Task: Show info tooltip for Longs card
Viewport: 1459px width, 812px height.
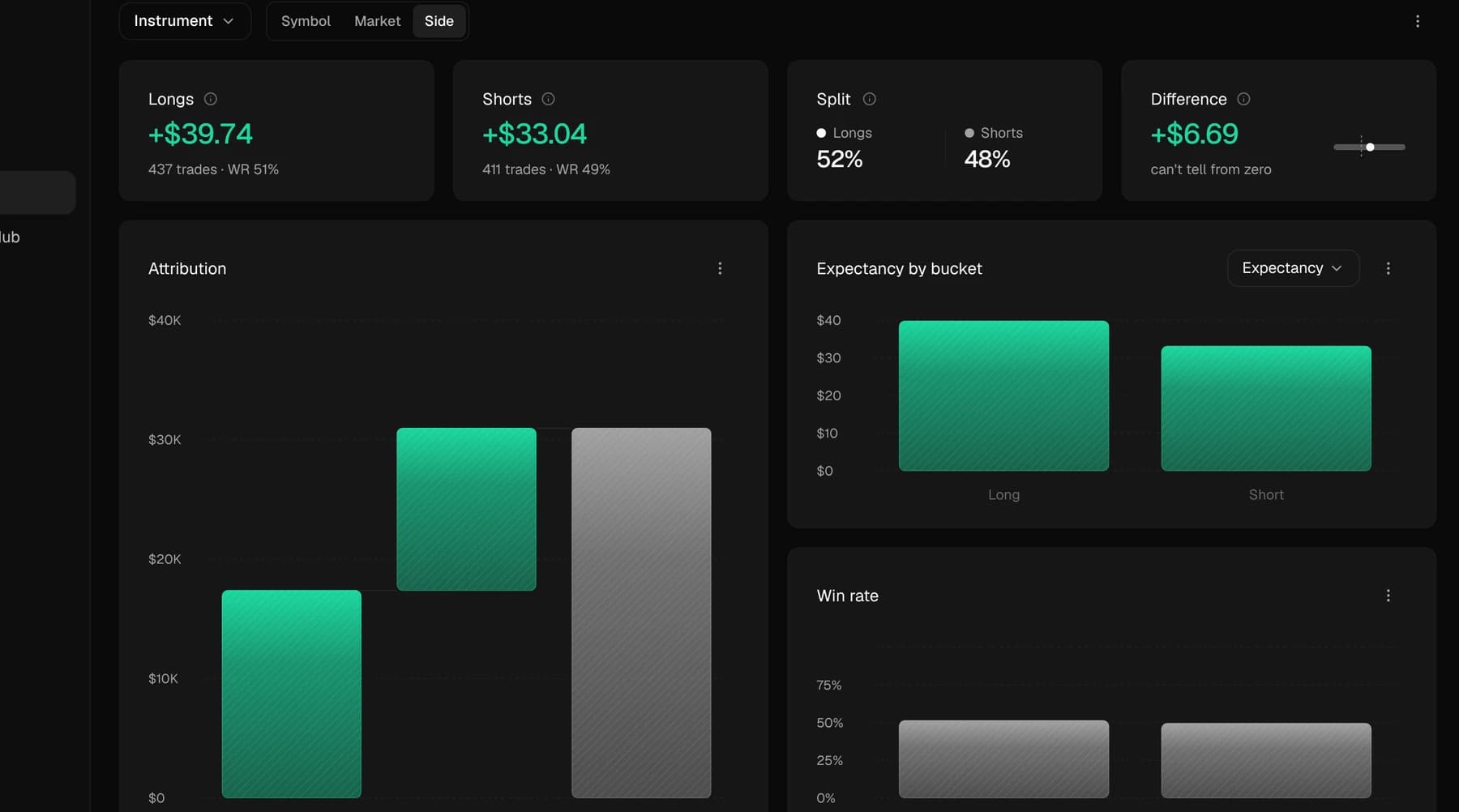Action: [x=211, y=99]
